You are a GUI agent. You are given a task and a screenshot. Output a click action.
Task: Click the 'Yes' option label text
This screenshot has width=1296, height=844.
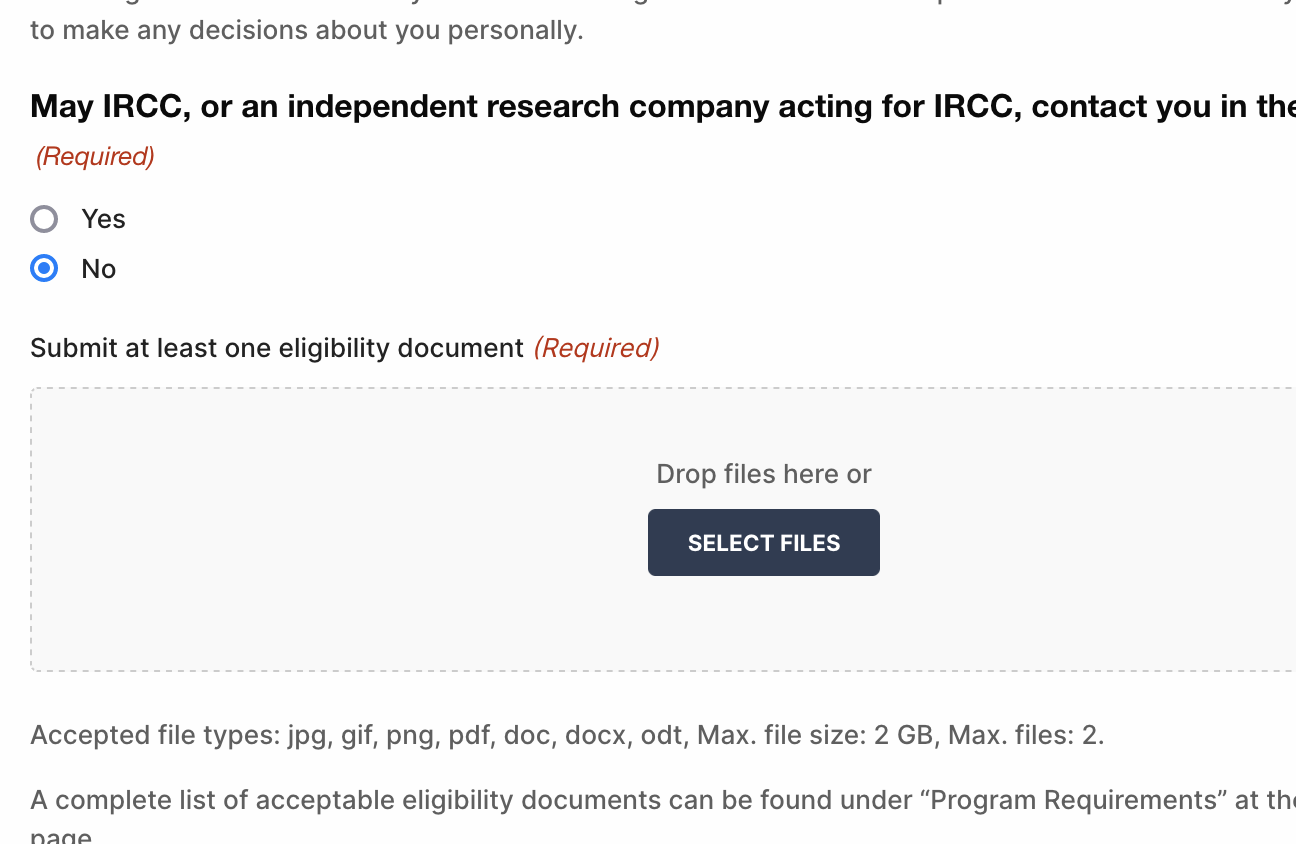coord(103,219)
